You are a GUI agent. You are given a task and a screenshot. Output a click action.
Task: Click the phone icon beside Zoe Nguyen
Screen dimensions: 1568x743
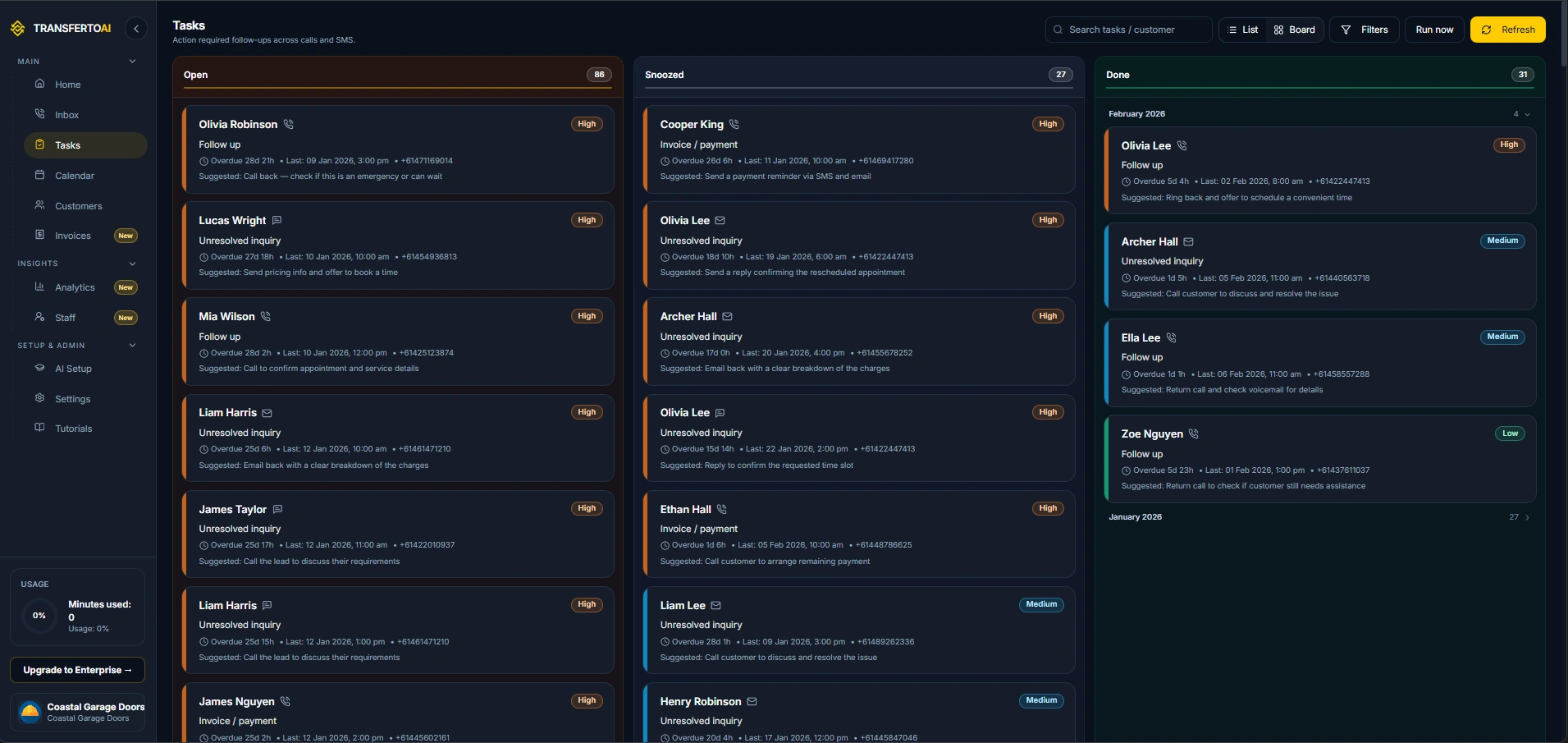point(1194,434)
